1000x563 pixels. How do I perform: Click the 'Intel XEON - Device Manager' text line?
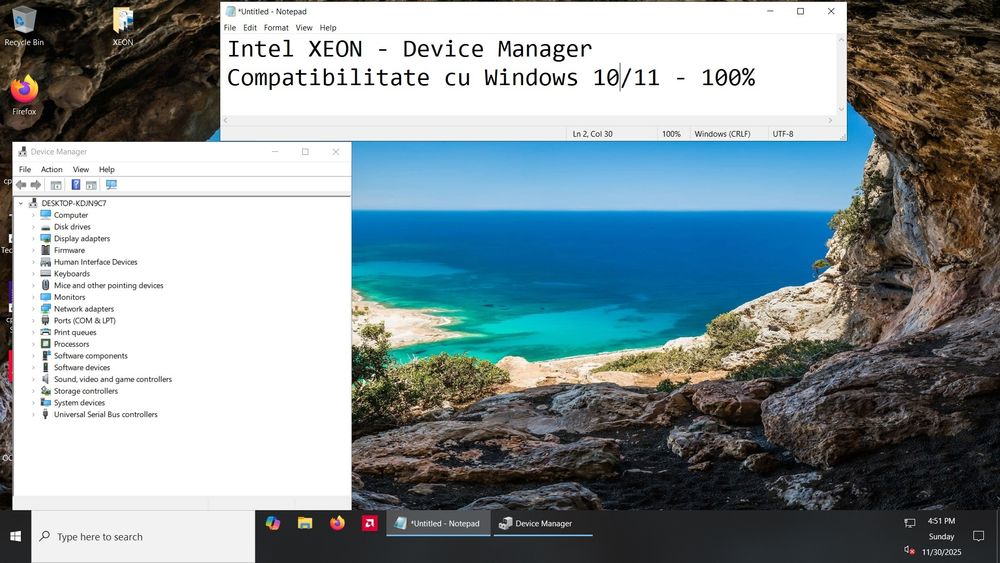coord(409,49)
